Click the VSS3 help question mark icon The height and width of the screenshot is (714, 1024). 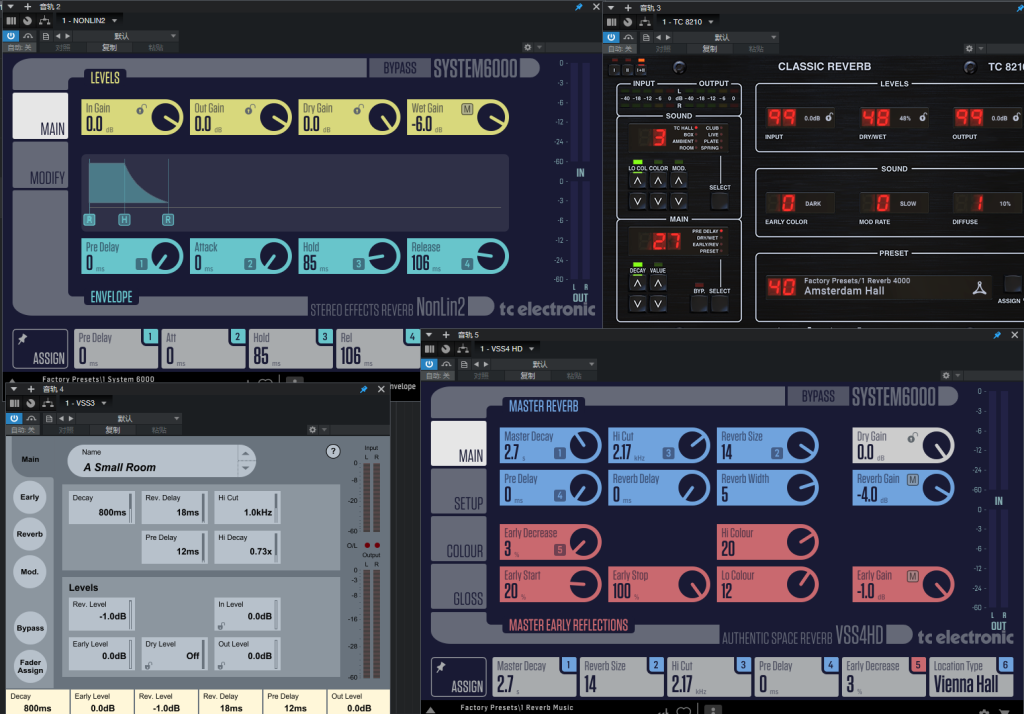point(333,452)
